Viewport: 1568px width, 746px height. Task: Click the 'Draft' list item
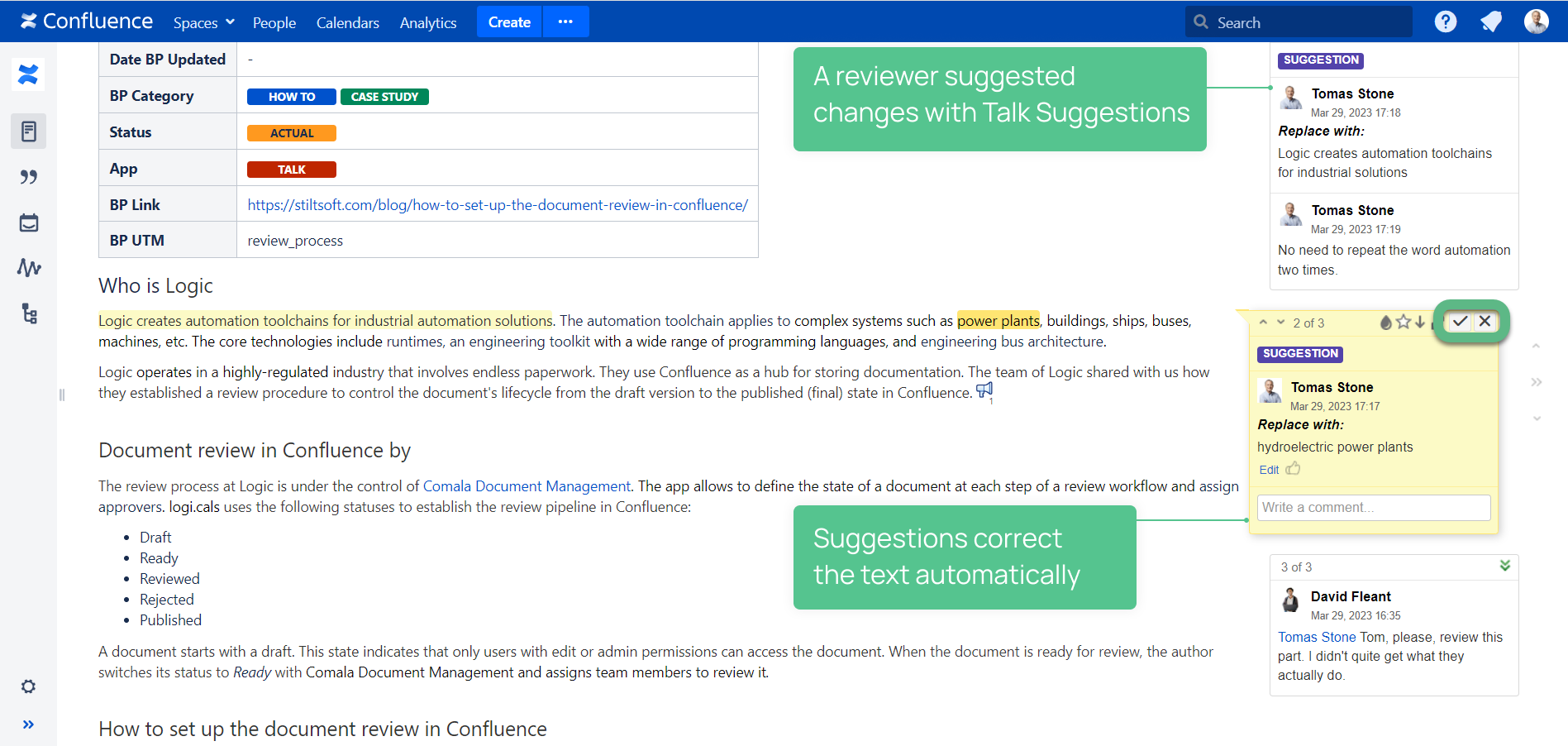pos(155,538)
